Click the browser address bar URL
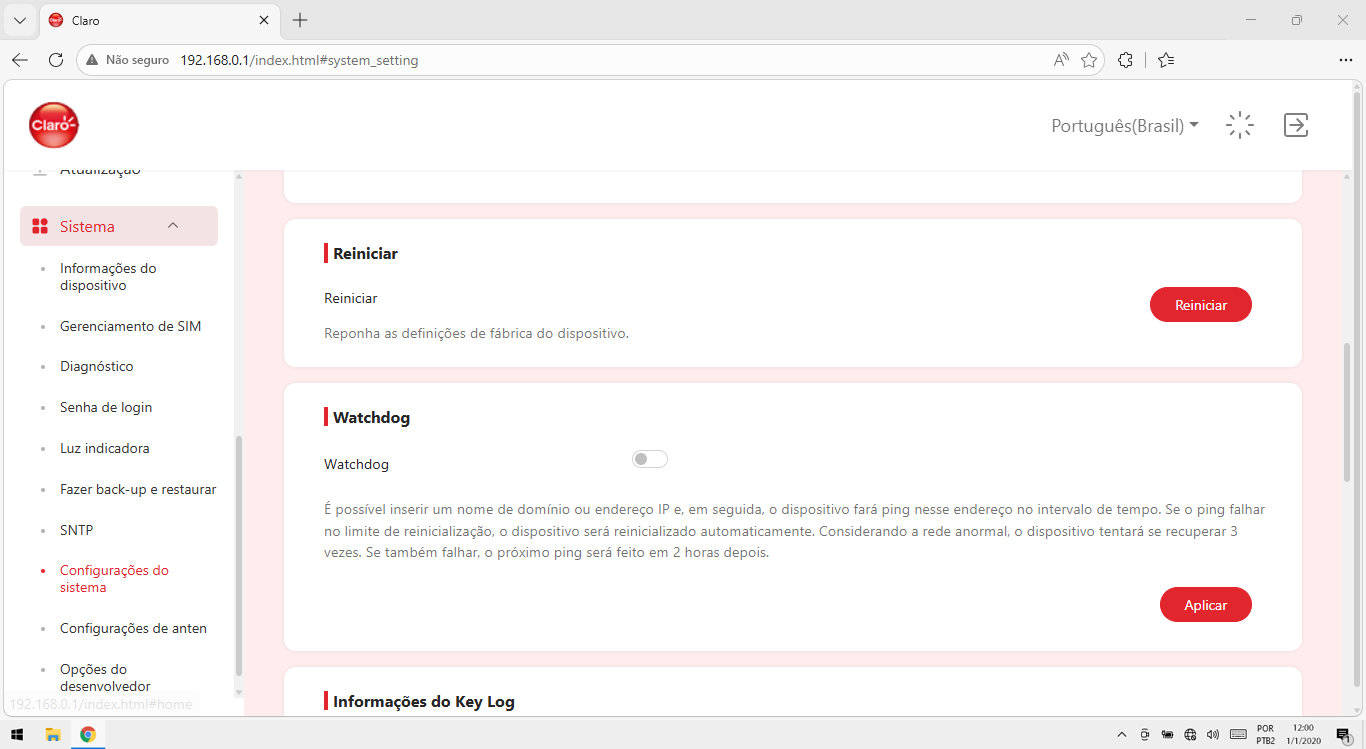This screenshot has height=749, width=1366. 299,60
